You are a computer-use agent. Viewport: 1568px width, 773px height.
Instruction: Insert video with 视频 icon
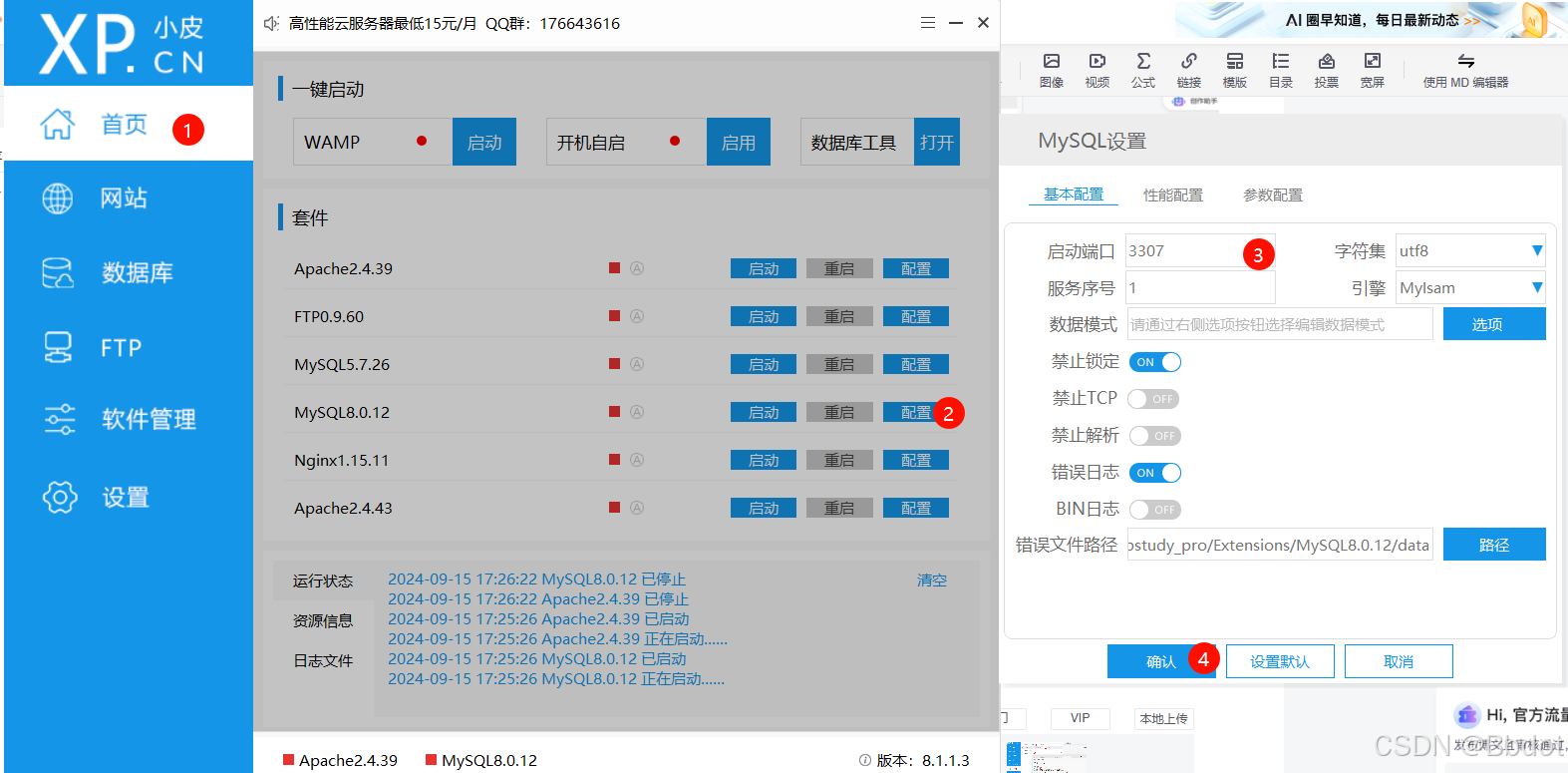[1098, 70]
